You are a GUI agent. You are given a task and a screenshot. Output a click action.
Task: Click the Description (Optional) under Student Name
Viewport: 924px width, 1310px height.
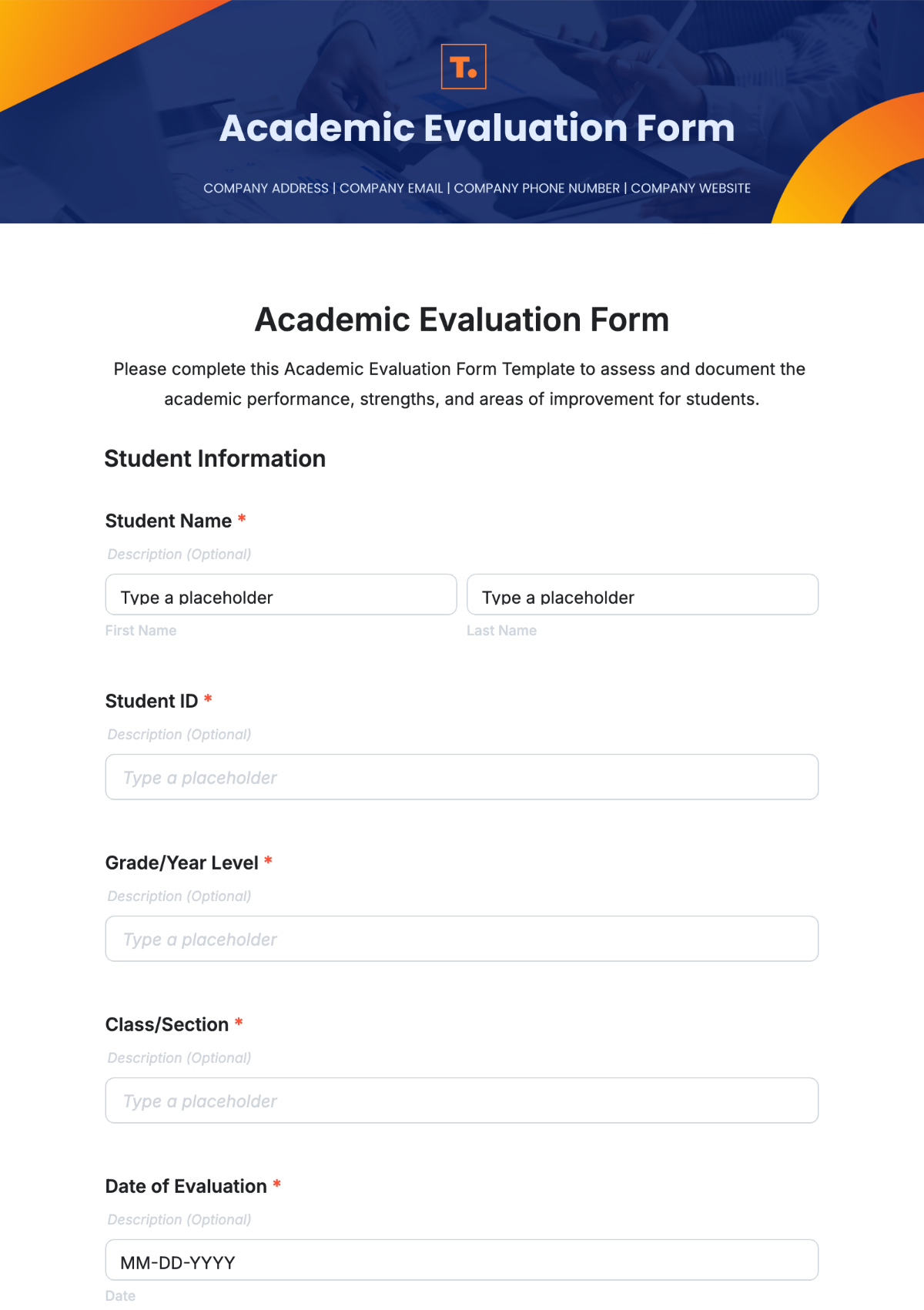[179, 554]
